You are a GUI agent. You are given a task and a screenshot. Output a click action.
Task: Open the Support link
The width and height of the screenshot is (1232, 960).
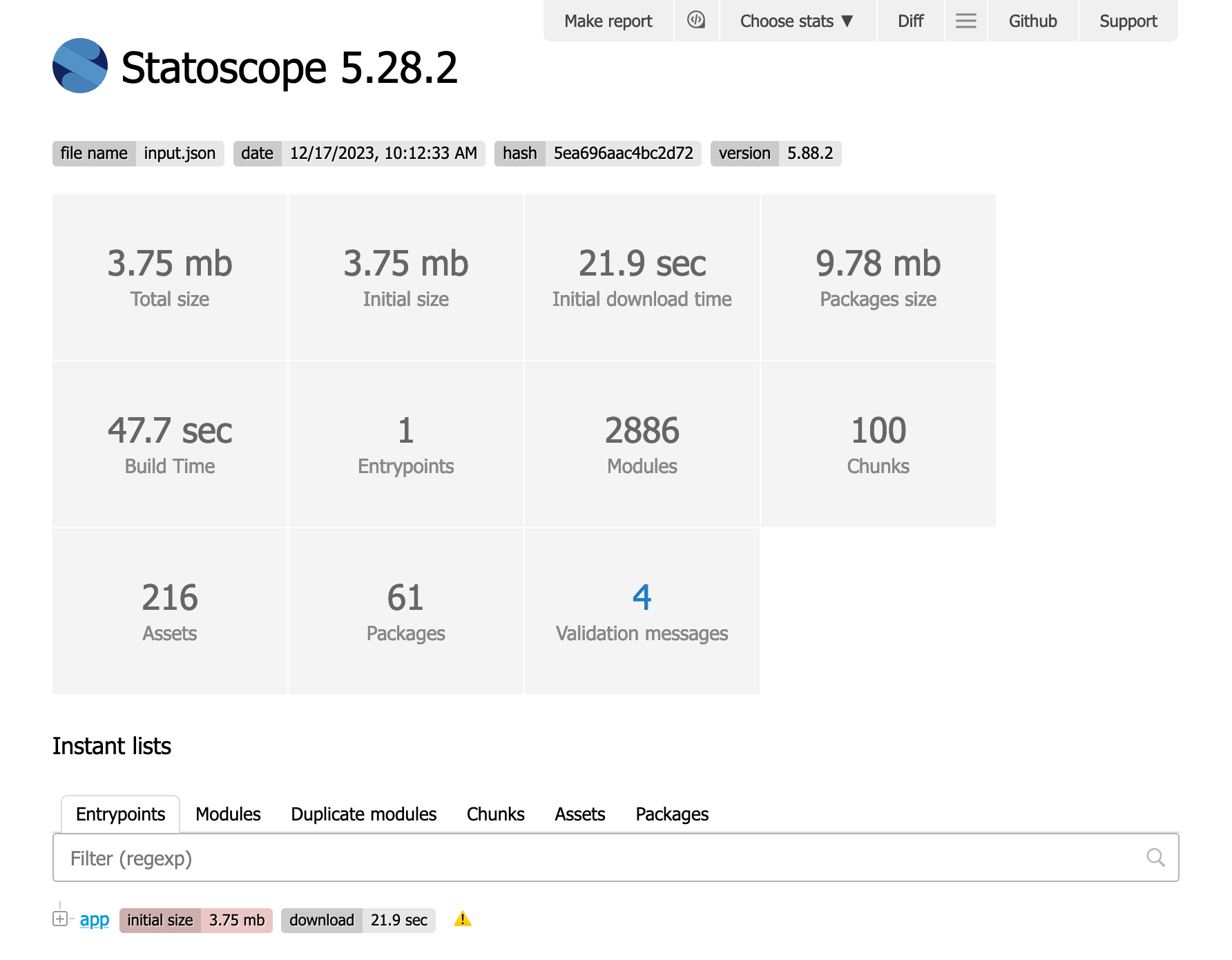1128,21
